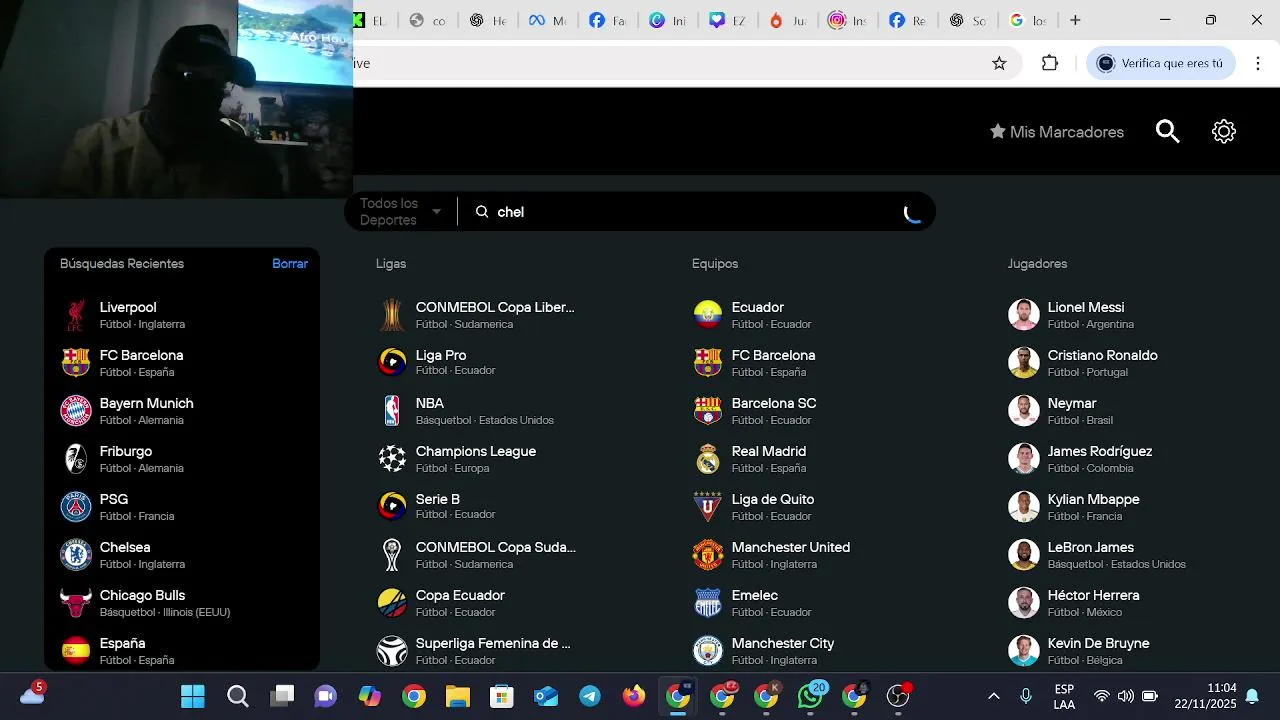Select the Champions League ball icon

point(392,459)
